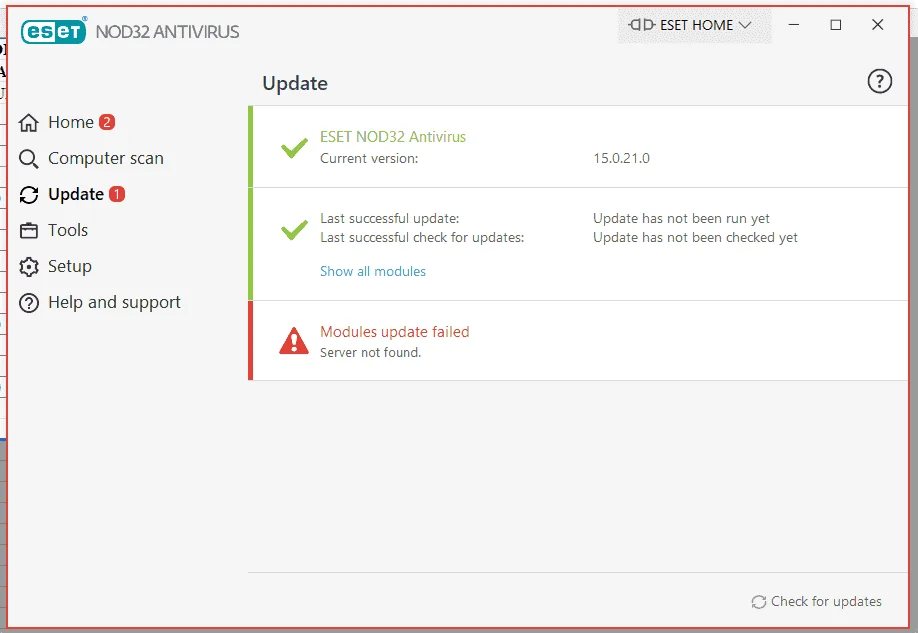Click the 'Current version:' label
Image resolution: width=918 pixels, height=633 pixels.
coord(369,158)
